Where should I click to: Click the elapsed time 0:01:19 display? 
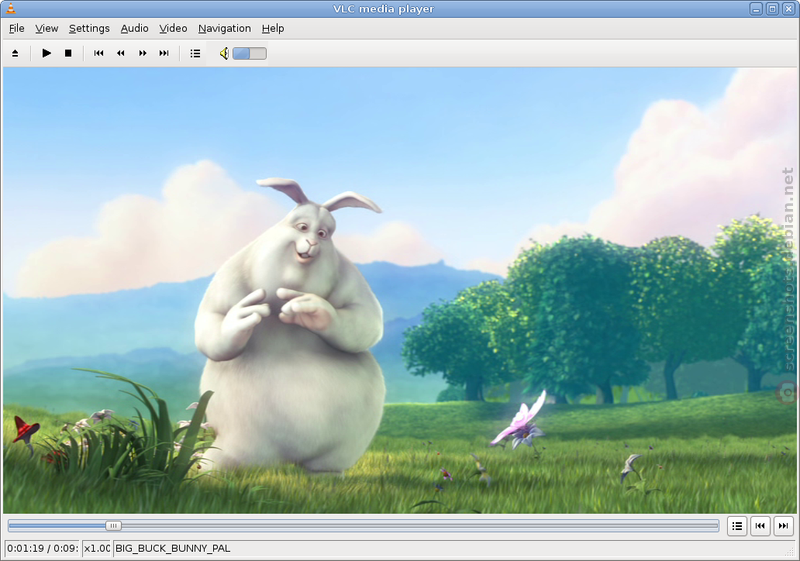26,548
